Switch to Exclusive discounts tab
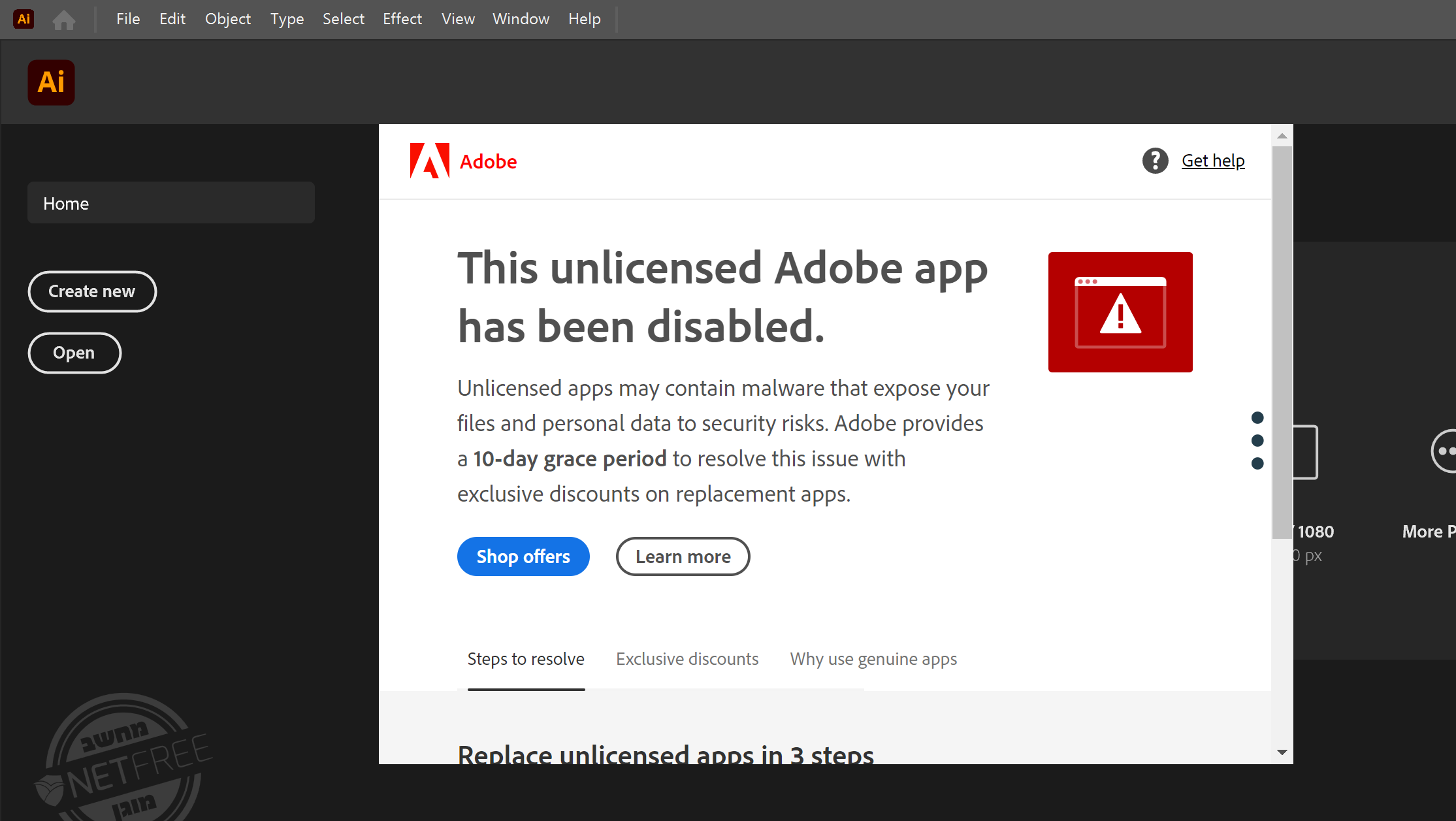Image resolution: width=1456 pixels, height=821 pixels. pyautogui.click(x=687, y=659)
